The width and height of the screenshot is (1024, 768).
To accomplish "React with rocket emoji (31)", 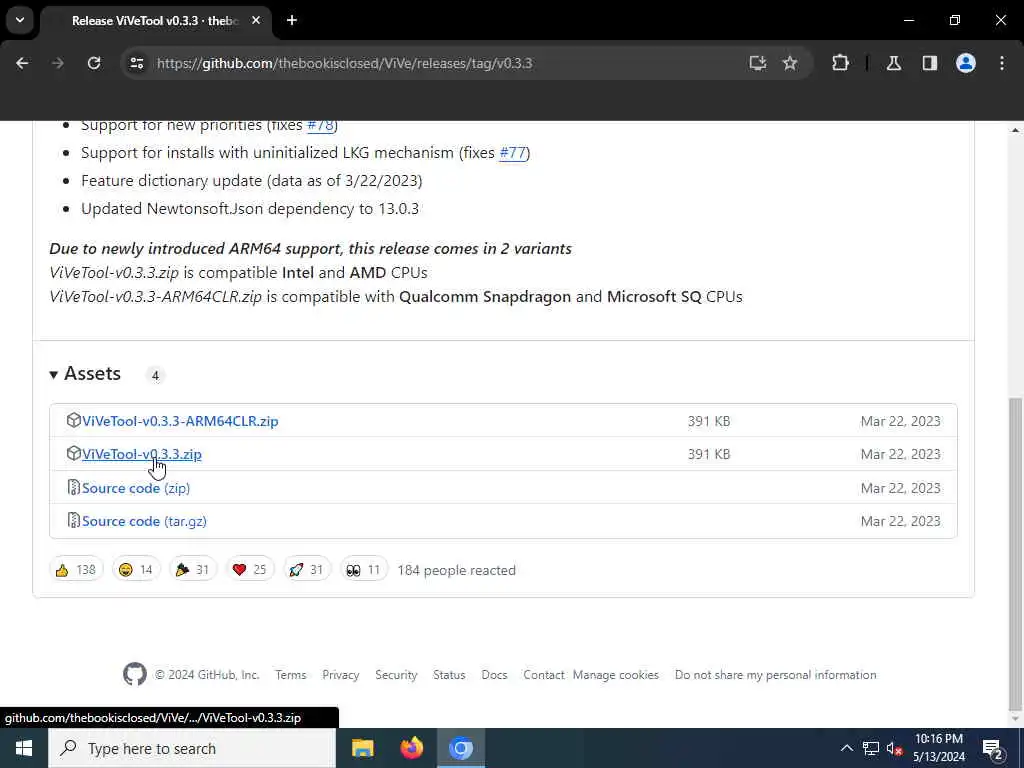I will 306,570.
